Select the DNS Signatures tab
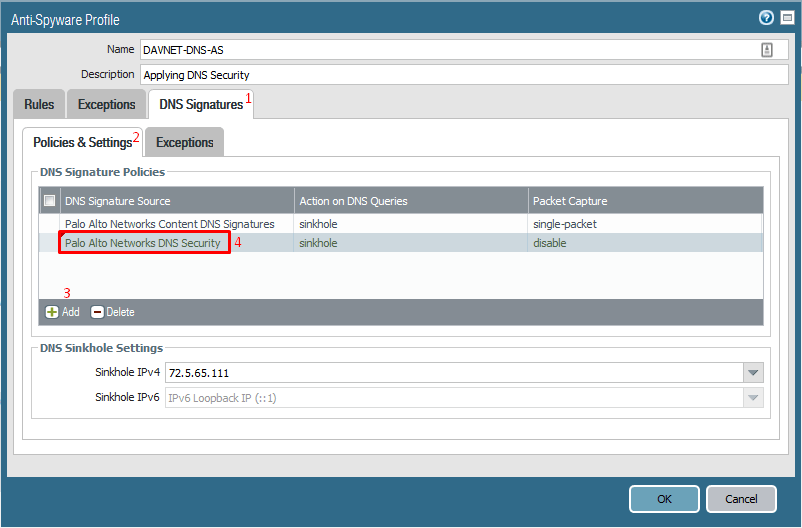The image size is (802, 528). (x=201, y=104)
